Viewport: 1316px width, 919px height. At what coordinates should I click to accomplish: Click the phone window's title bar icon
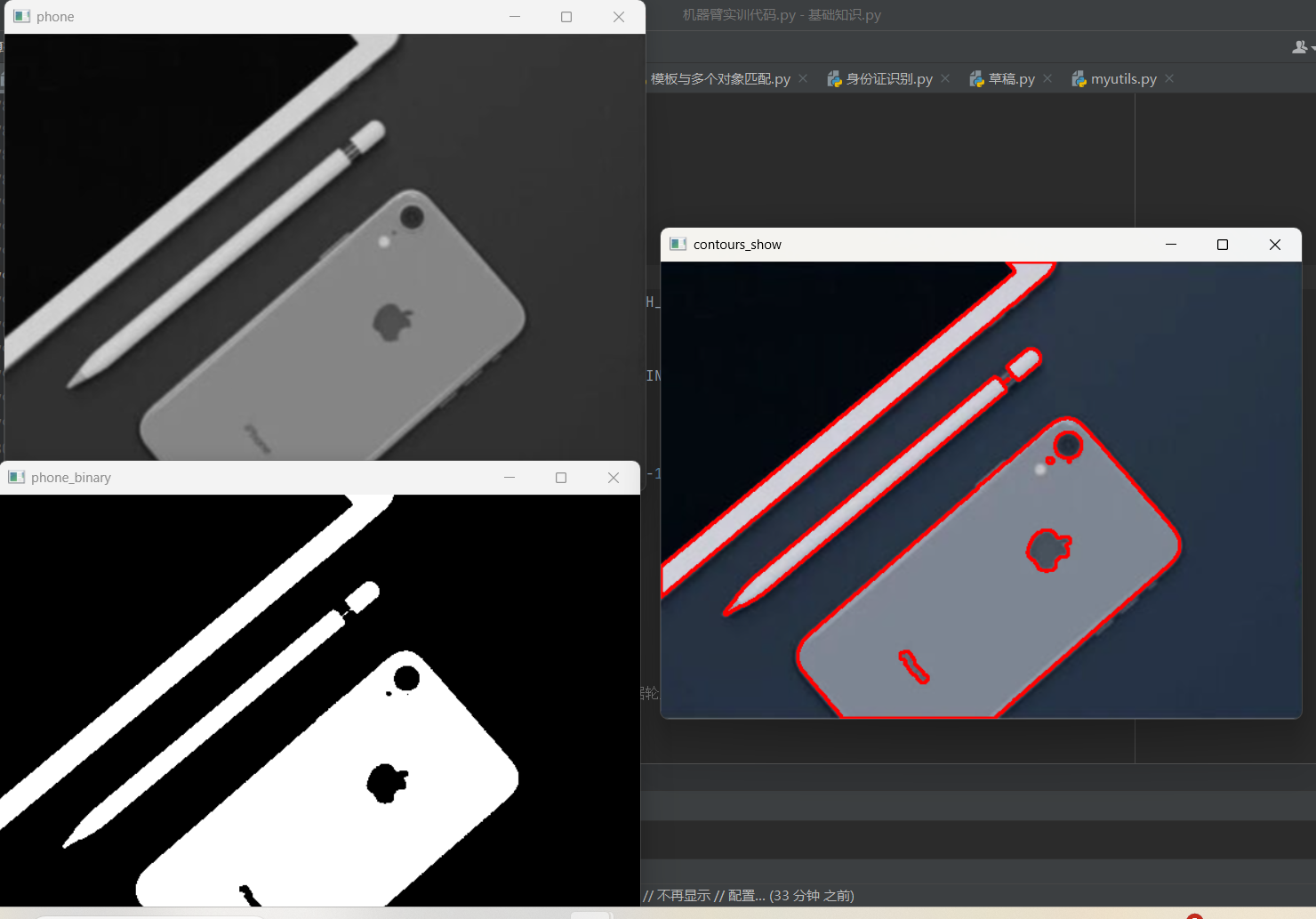point(22,16)
